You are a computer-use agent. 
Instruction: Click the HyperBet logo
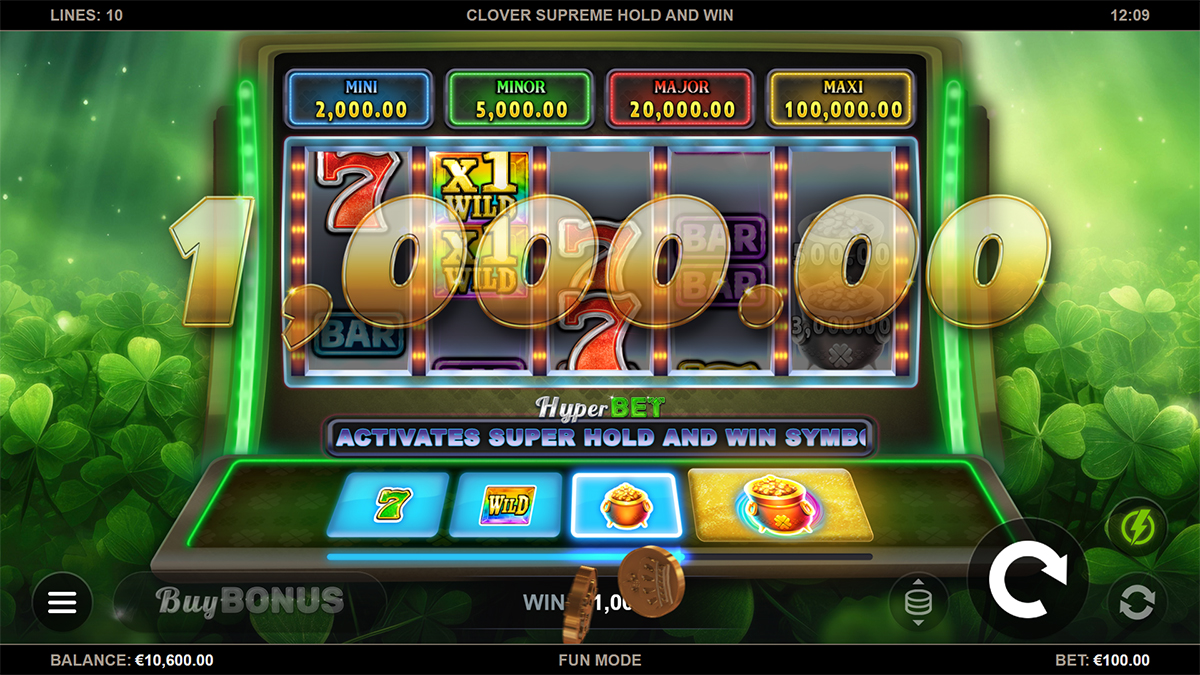600,407
